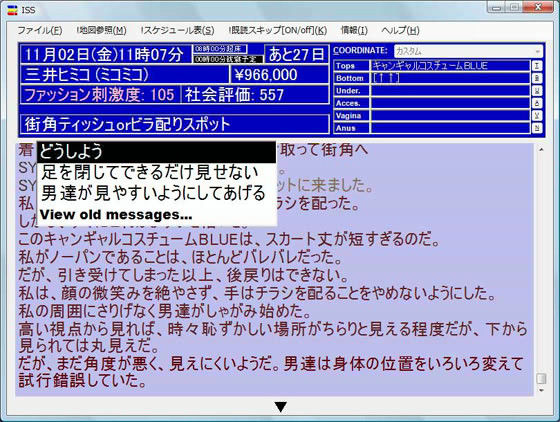Click ファッション刺激度: 105 stat
Image resolution: width=560 pixels, height=422 pixels.
coord(100,95)
